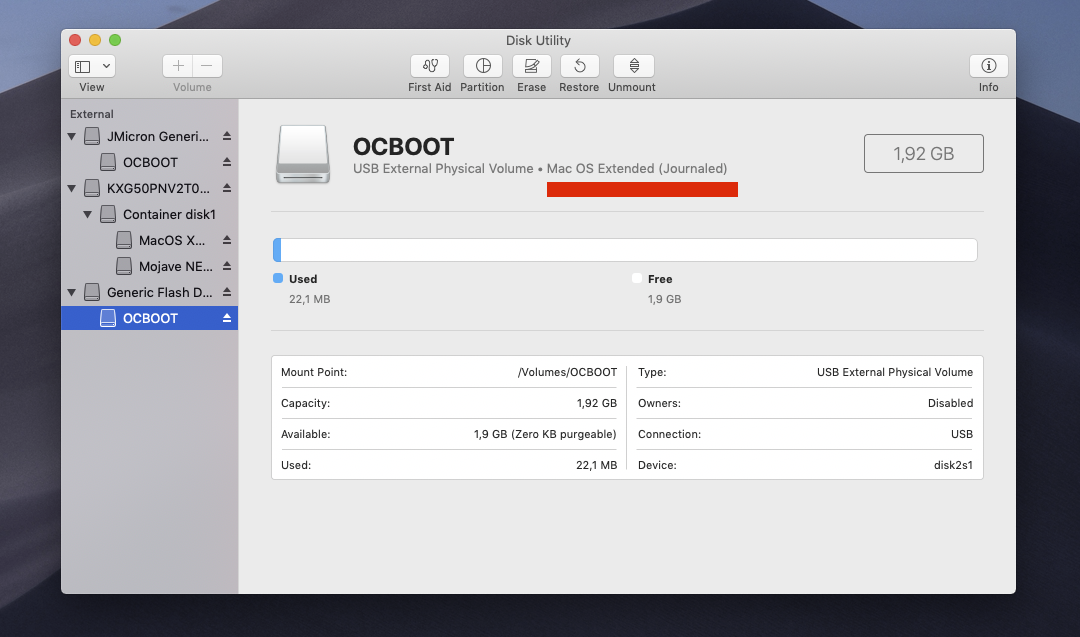The width and height of the screenshot is (1080, 637).
Task: Click the Erase toolbar icon
Action: click(x=532, y=66)
